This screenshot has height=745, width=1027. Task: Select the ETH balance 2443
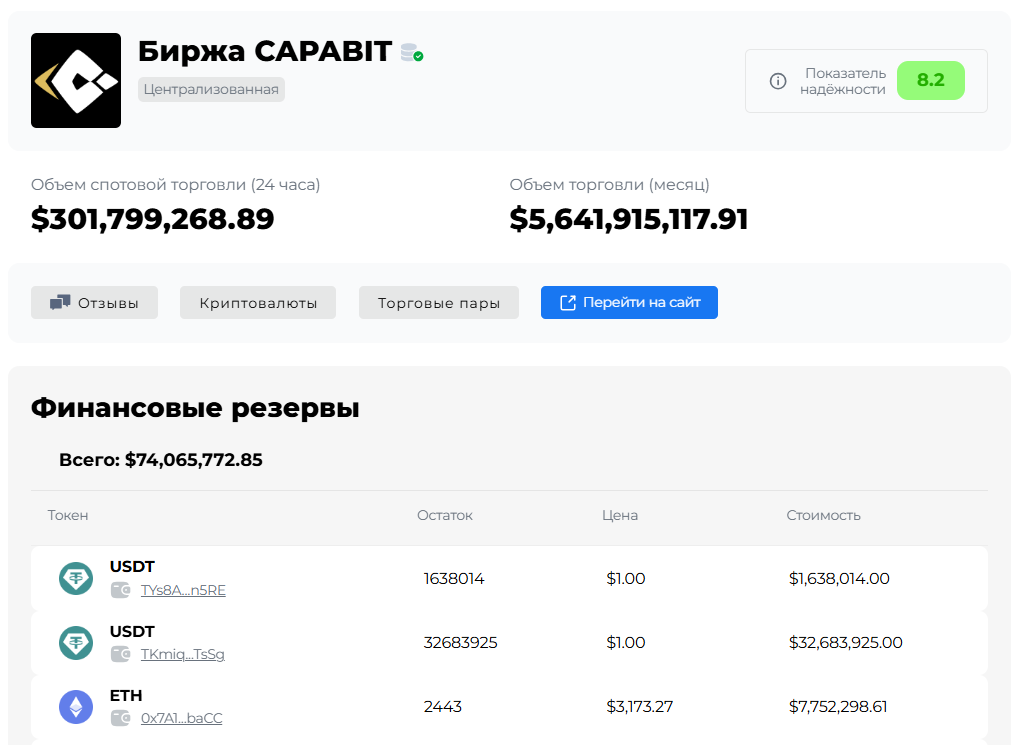[x=443, y=707]
